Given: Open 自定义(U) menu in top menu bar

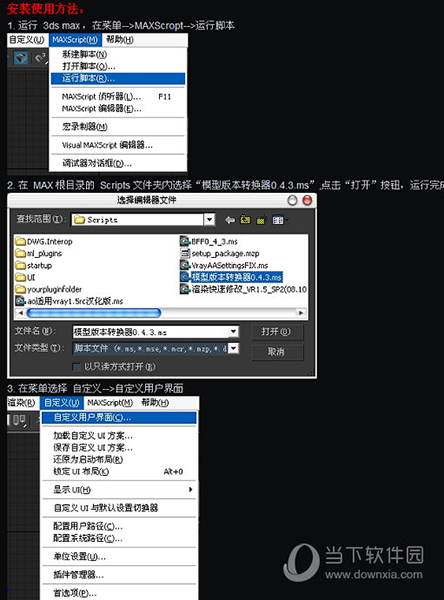Looking at the screenshot, I should (x=27, y=40).
